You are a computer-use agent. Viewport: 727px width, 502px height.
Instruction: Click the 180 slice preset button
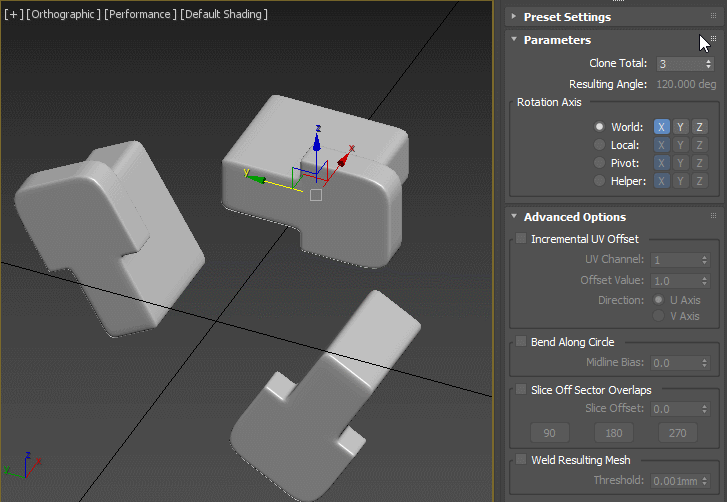click(614, 433)
